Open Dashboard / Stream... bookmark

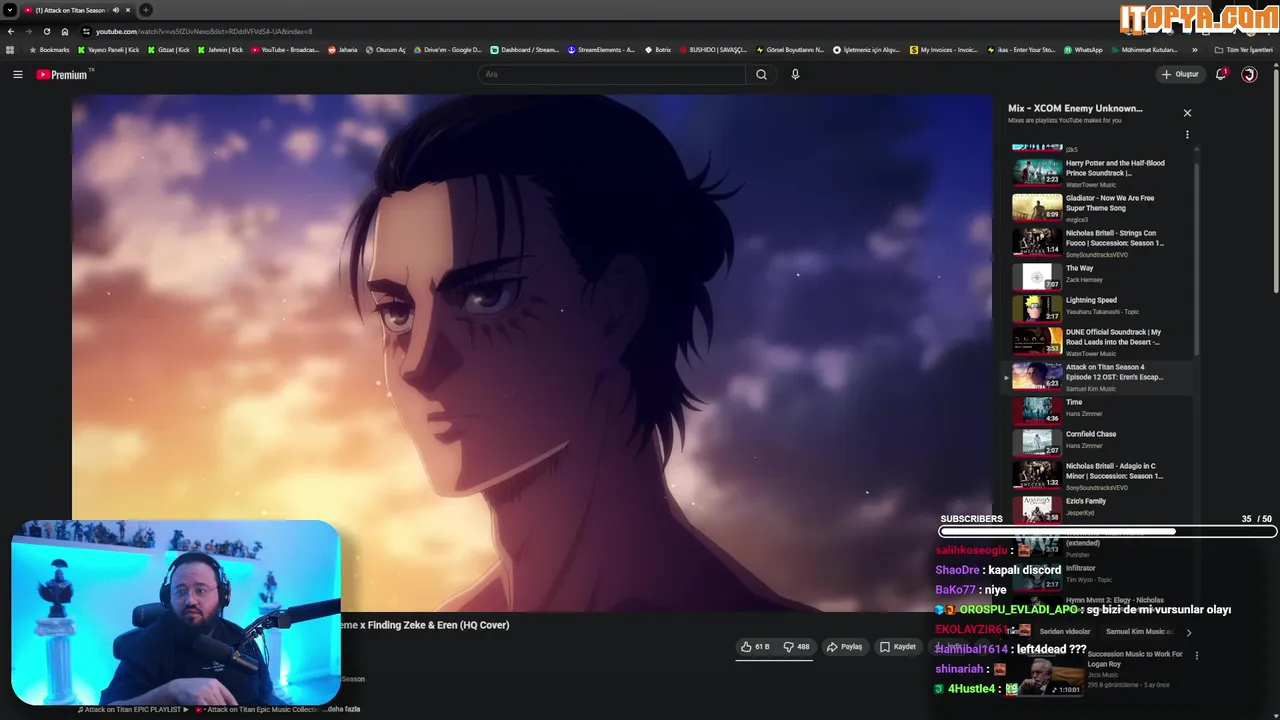525,49
